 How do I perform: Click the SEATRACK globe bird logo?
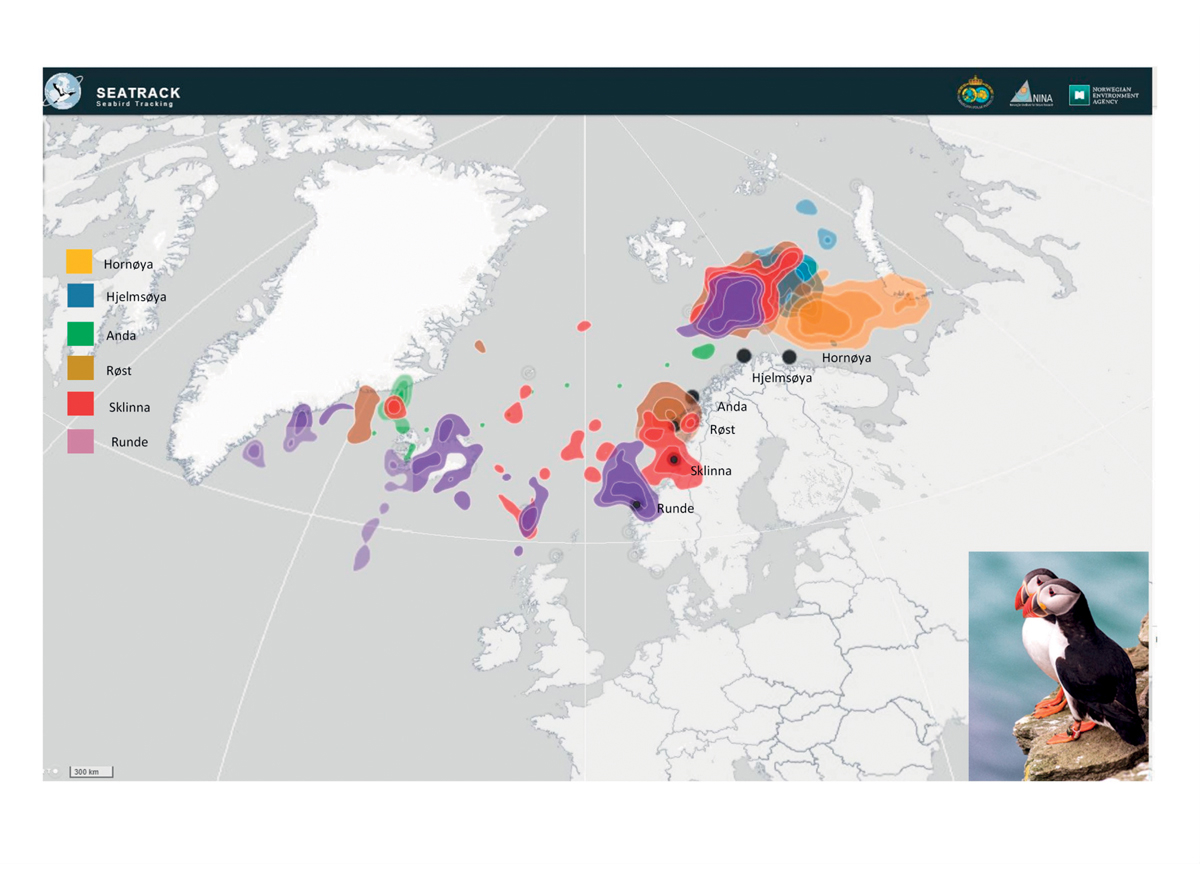(x=63, y=91)
